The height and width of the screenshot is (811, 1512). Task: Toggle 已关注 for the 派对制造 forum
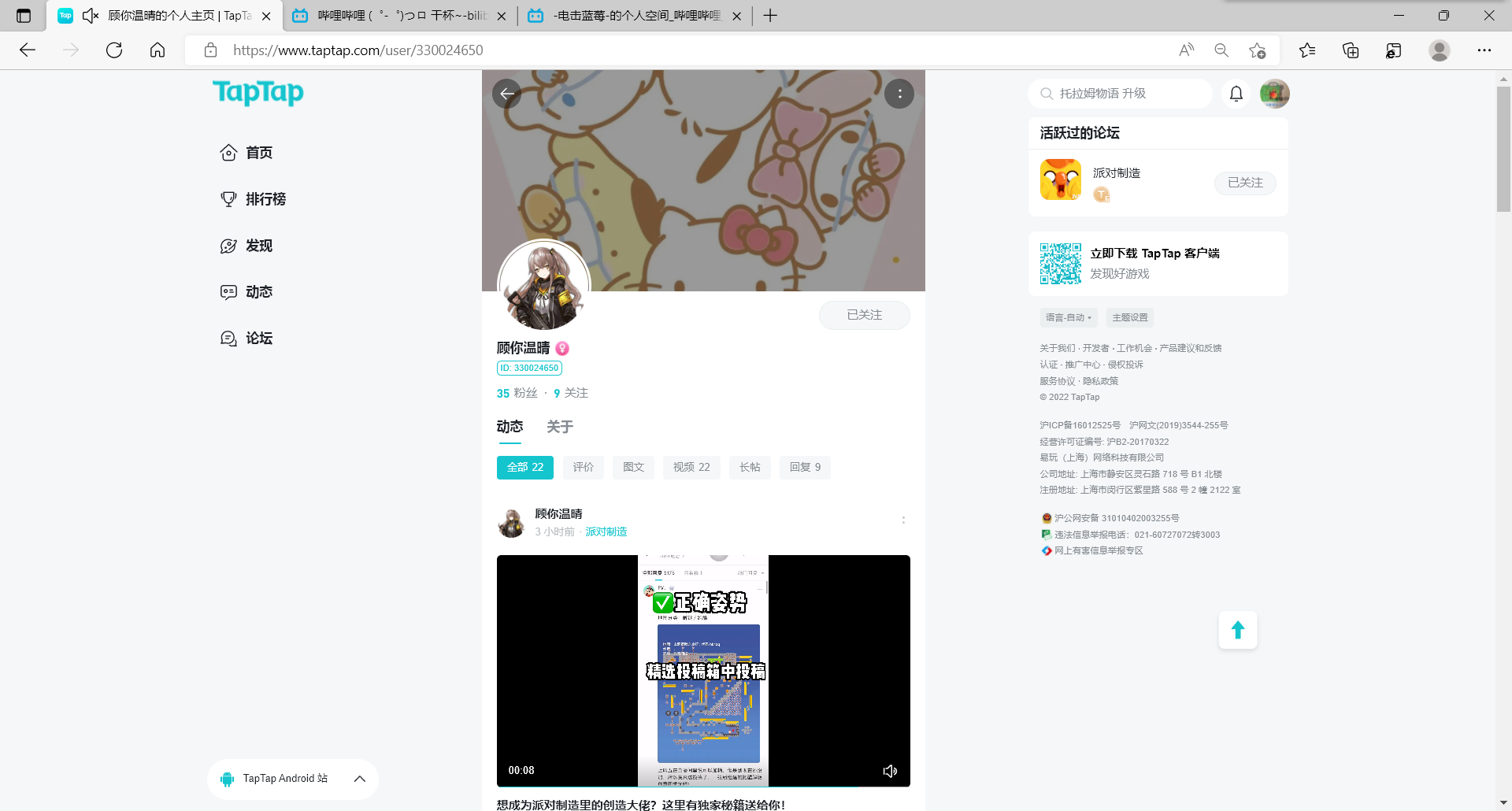tap(1245, 183)
